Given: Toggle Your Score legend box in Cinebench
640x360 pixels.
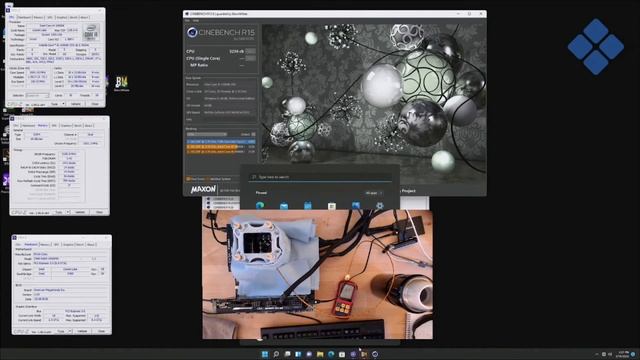Looking at the screenshot, I should (x=188, y=179).
